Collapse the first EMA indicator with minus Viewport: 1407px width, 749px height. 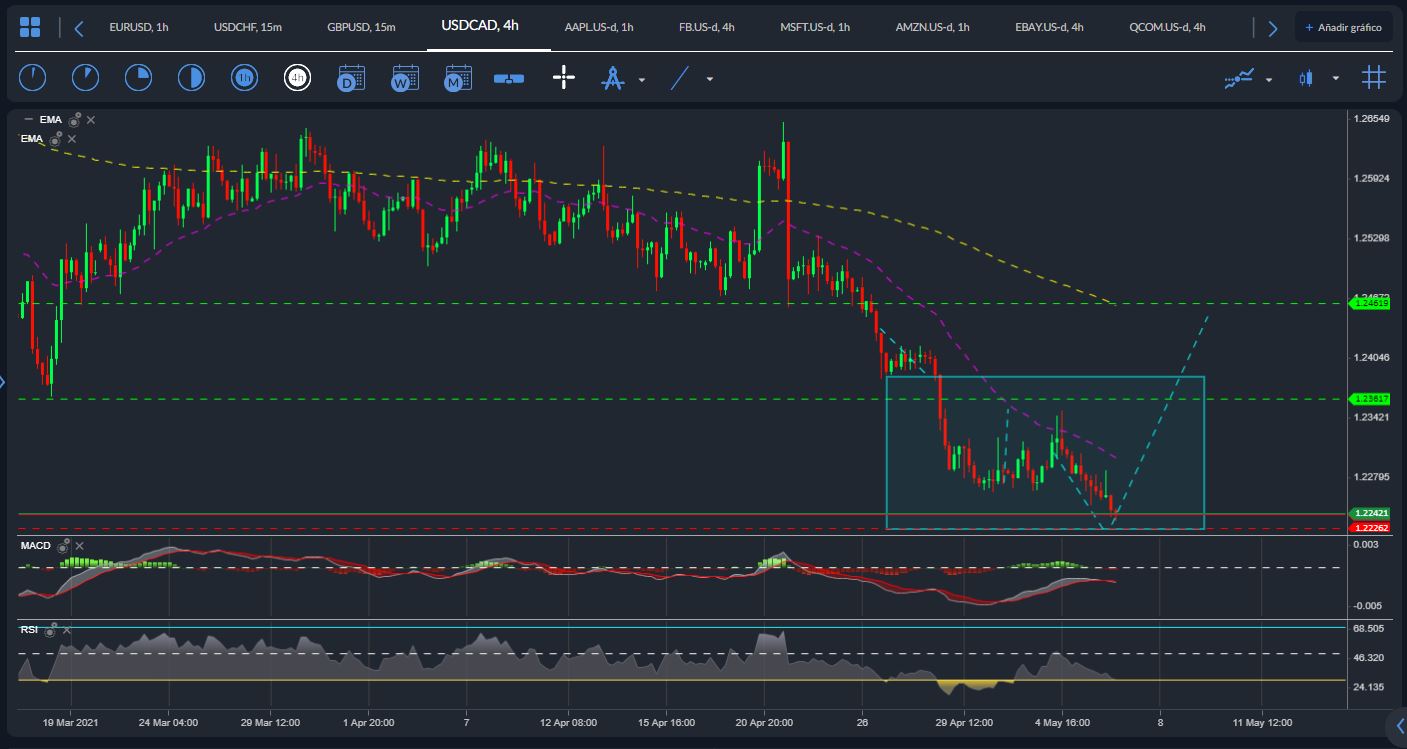pyautogui.click(x=26, y=120)
